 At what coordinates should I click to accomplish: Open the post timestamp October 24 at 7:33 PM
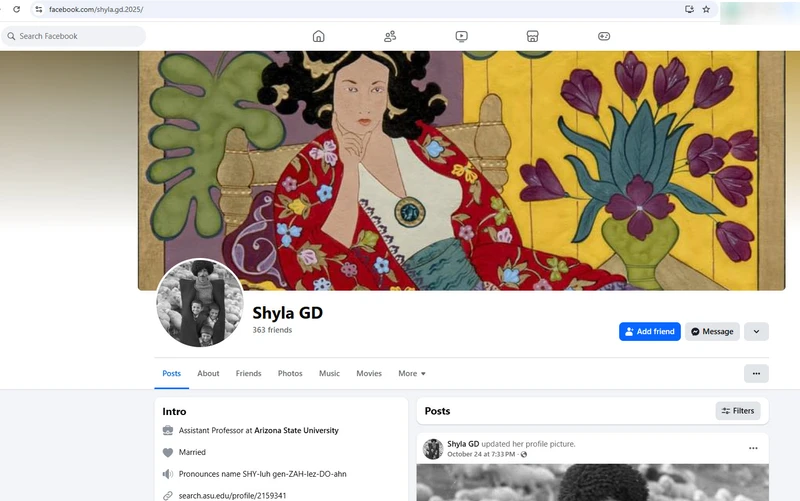click(x=481, y=454)
